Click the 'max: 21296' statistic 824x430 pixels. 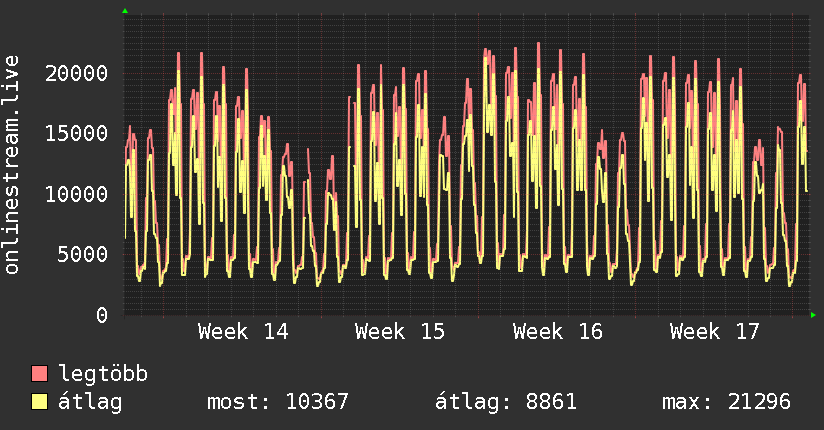point(726,402)
